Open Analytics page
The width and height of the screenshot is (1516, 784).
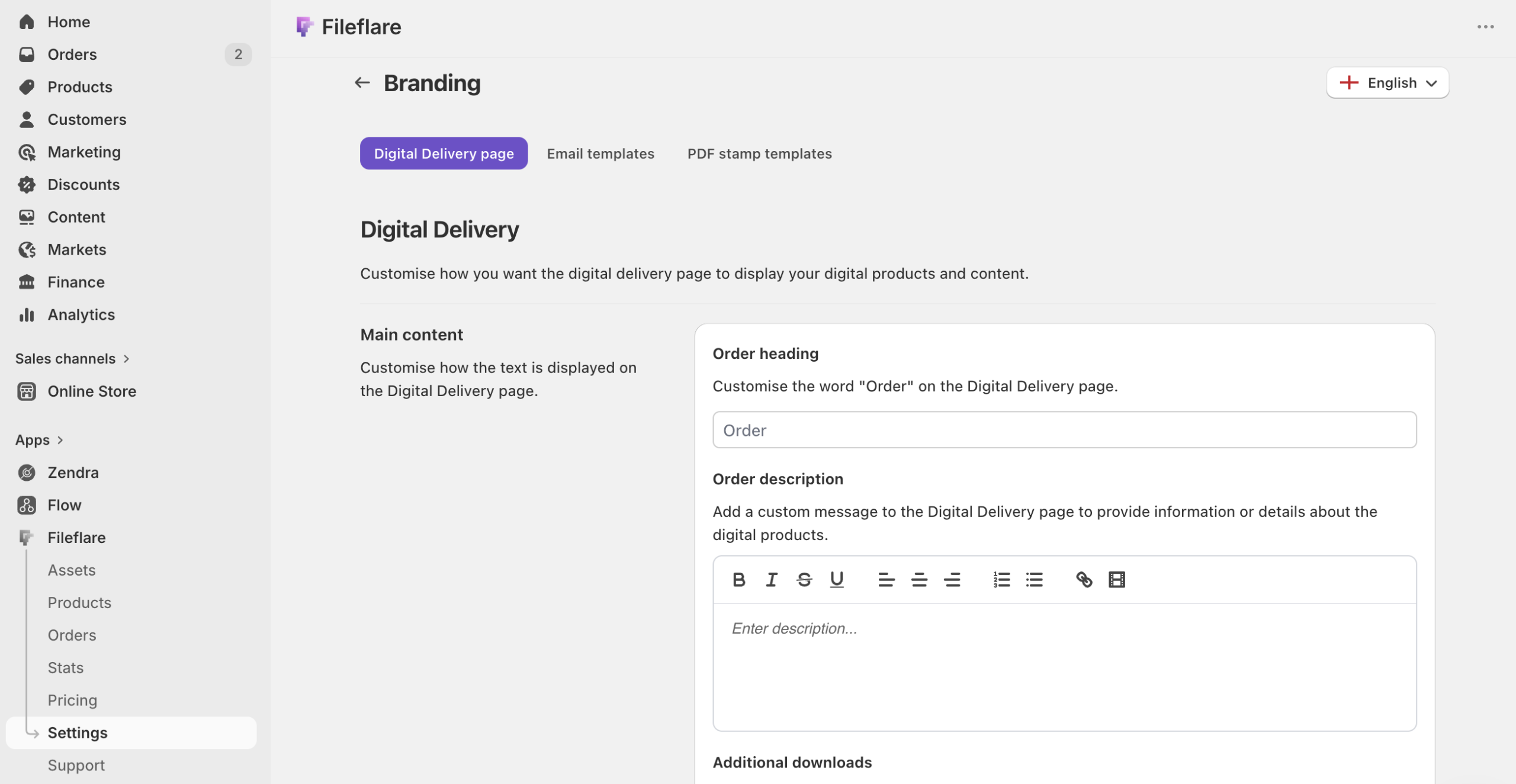(x=81, y=315)
